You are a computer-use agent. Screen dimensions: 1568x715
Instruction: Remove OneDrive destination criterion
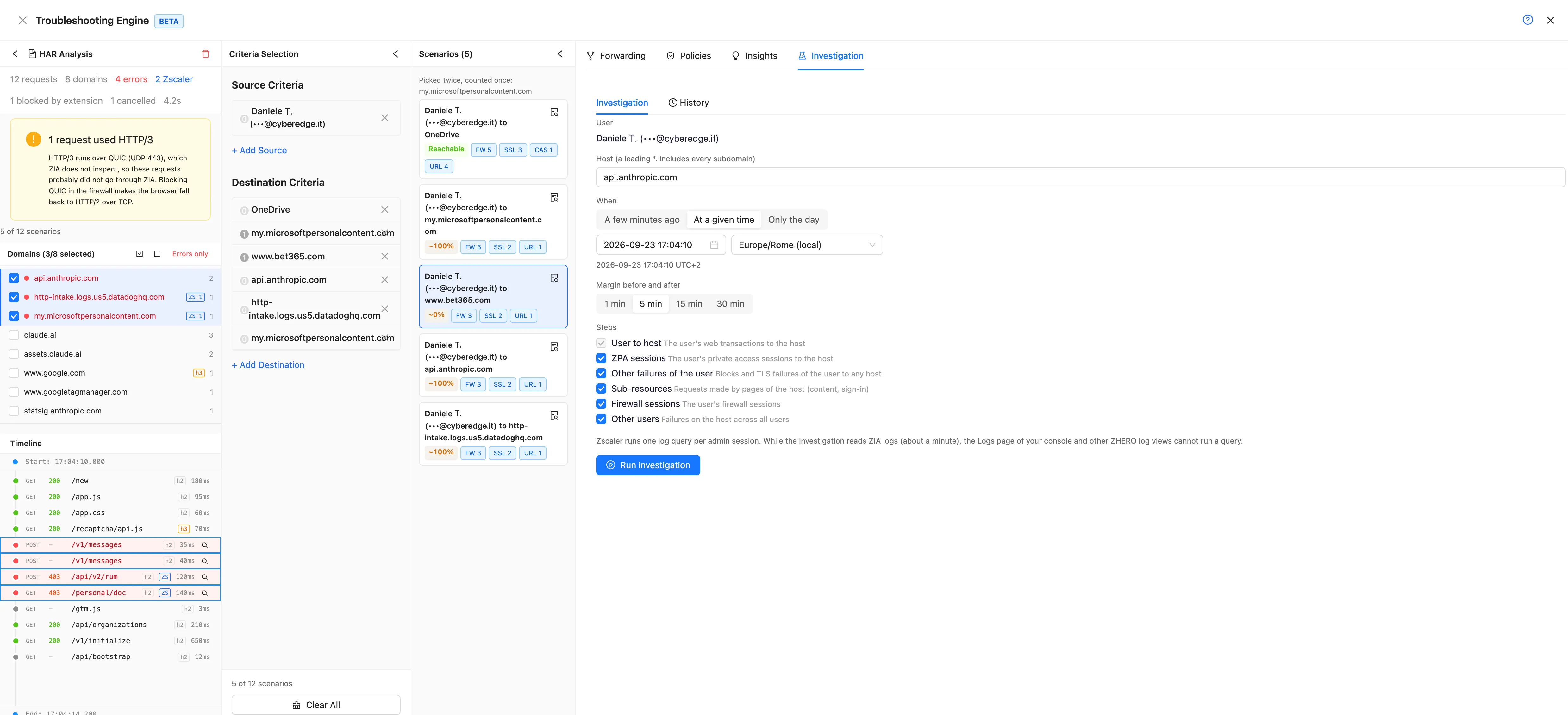pos(385,209)
